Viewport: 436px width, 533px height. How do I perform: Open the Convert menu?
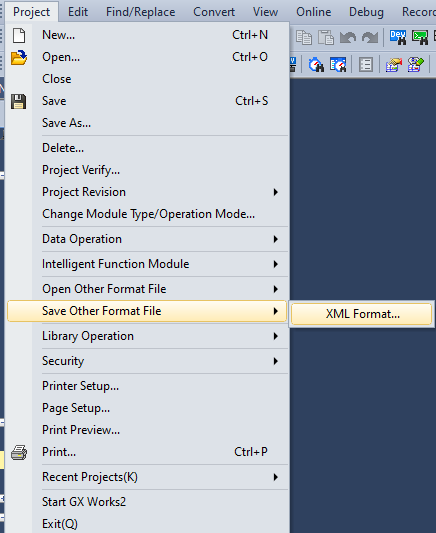214,12
